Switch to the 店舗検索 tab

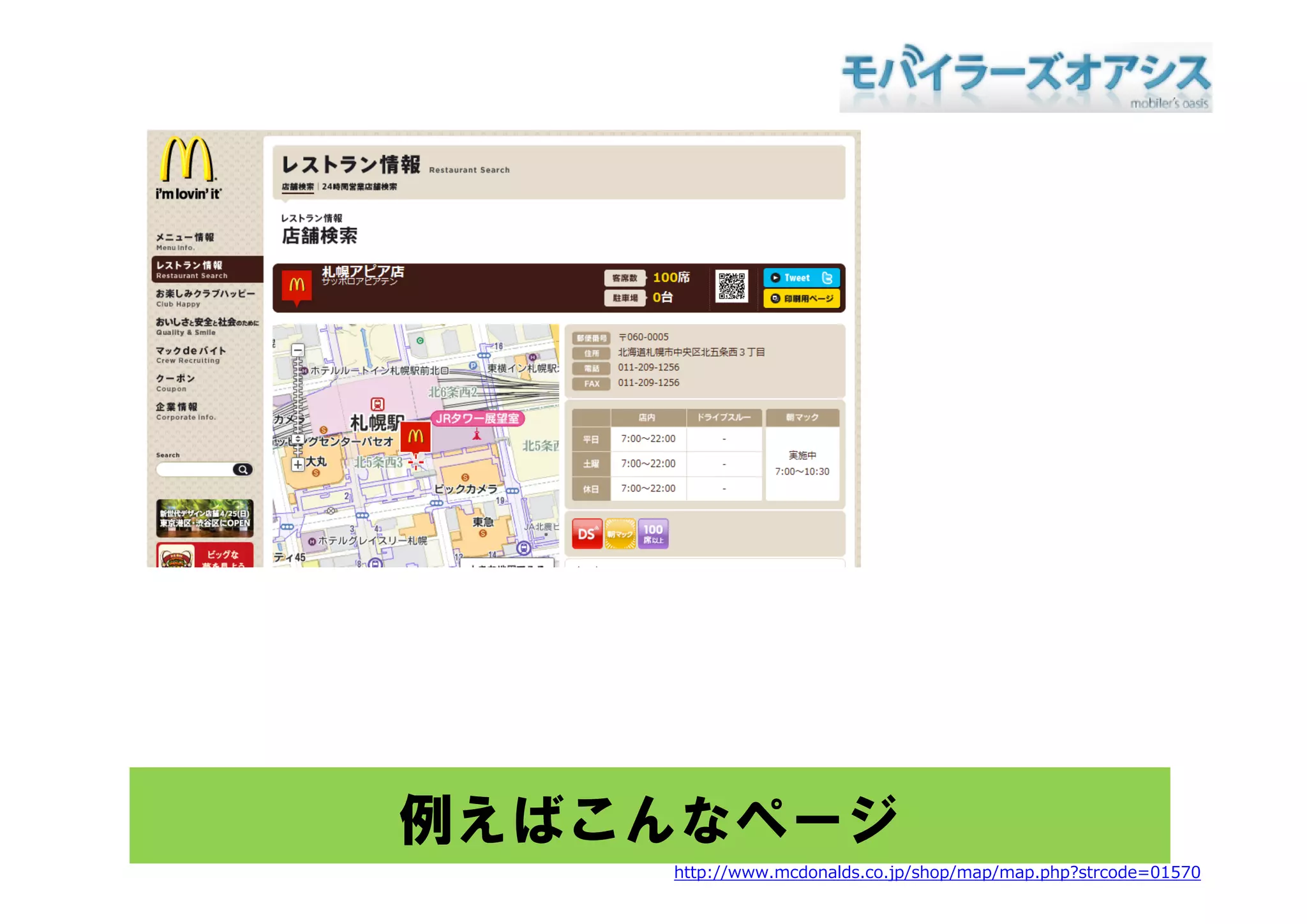click(297, 187)
